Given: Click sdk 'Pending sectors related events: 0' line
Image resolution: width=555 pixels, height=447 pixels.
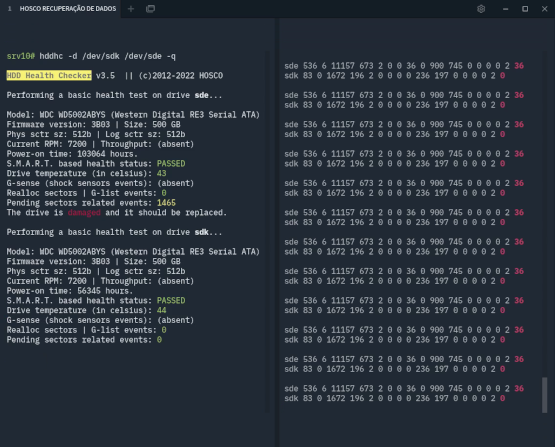Looking at the screenshot, I should point(84,340).
